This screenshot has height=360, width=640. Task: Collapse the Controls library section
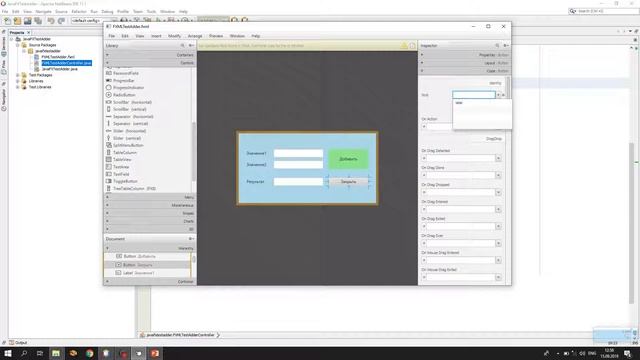coord(150,63)
